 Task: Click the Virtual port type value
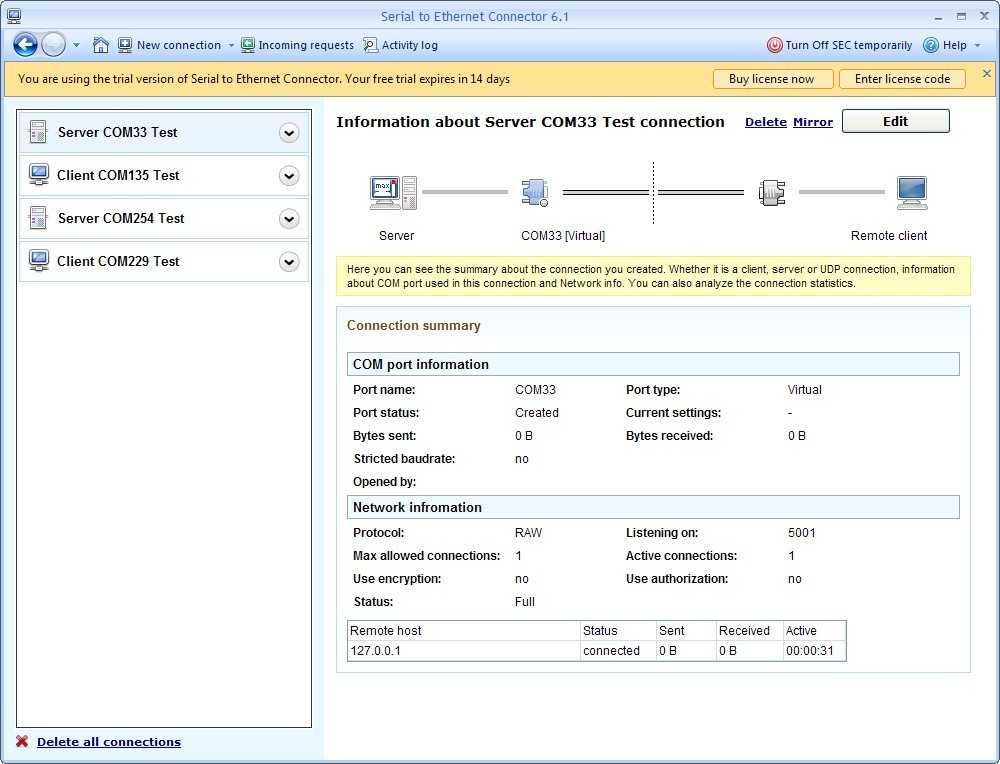point(804,390)
